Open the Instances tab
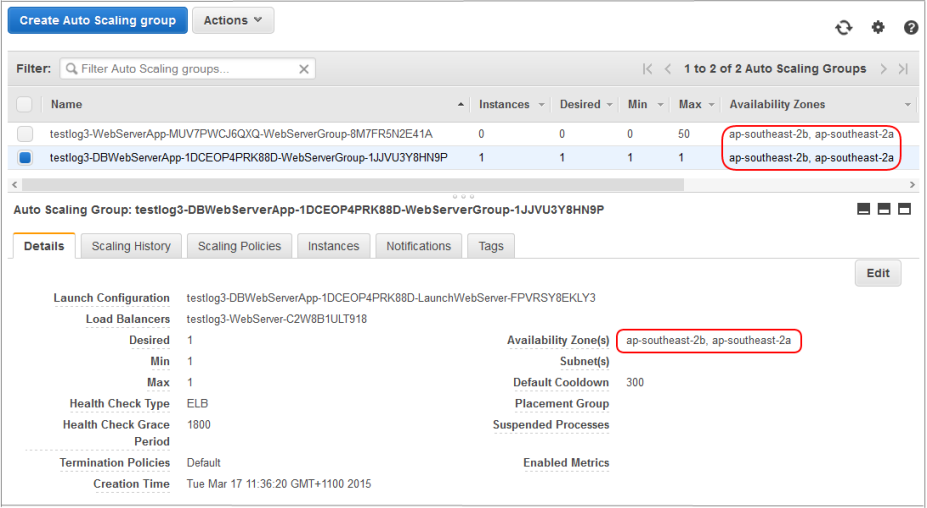Screen dimensions: 927x508 333,246
